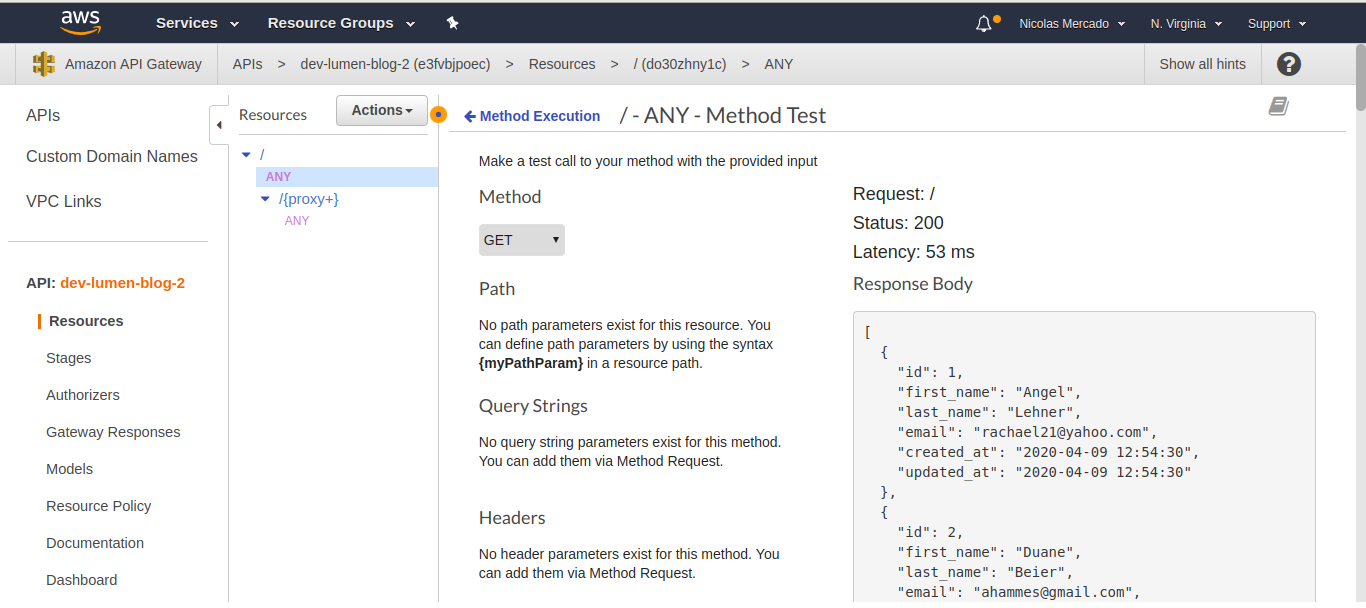Image resolution: width=1366 pixels, height=608 pixels.
Task: Click Show all hints button
Action: 1202,64
